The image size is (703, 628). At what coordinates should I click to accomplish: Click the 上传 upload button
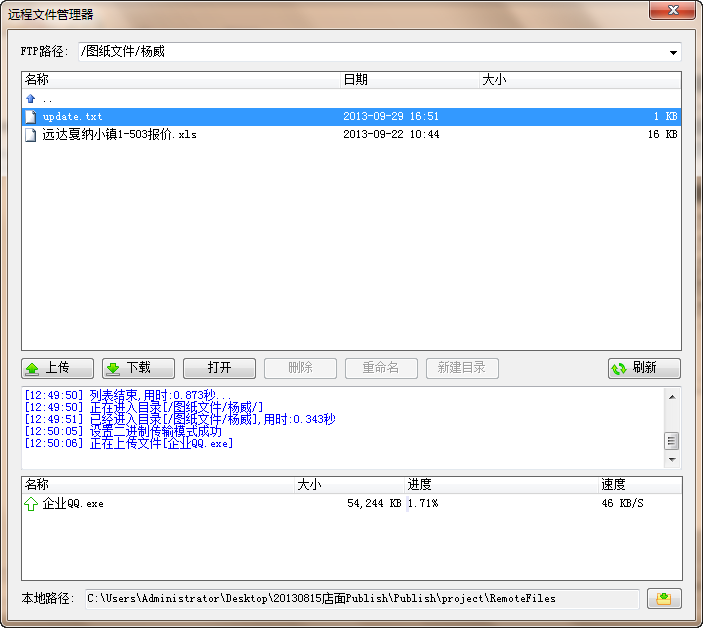57,368
